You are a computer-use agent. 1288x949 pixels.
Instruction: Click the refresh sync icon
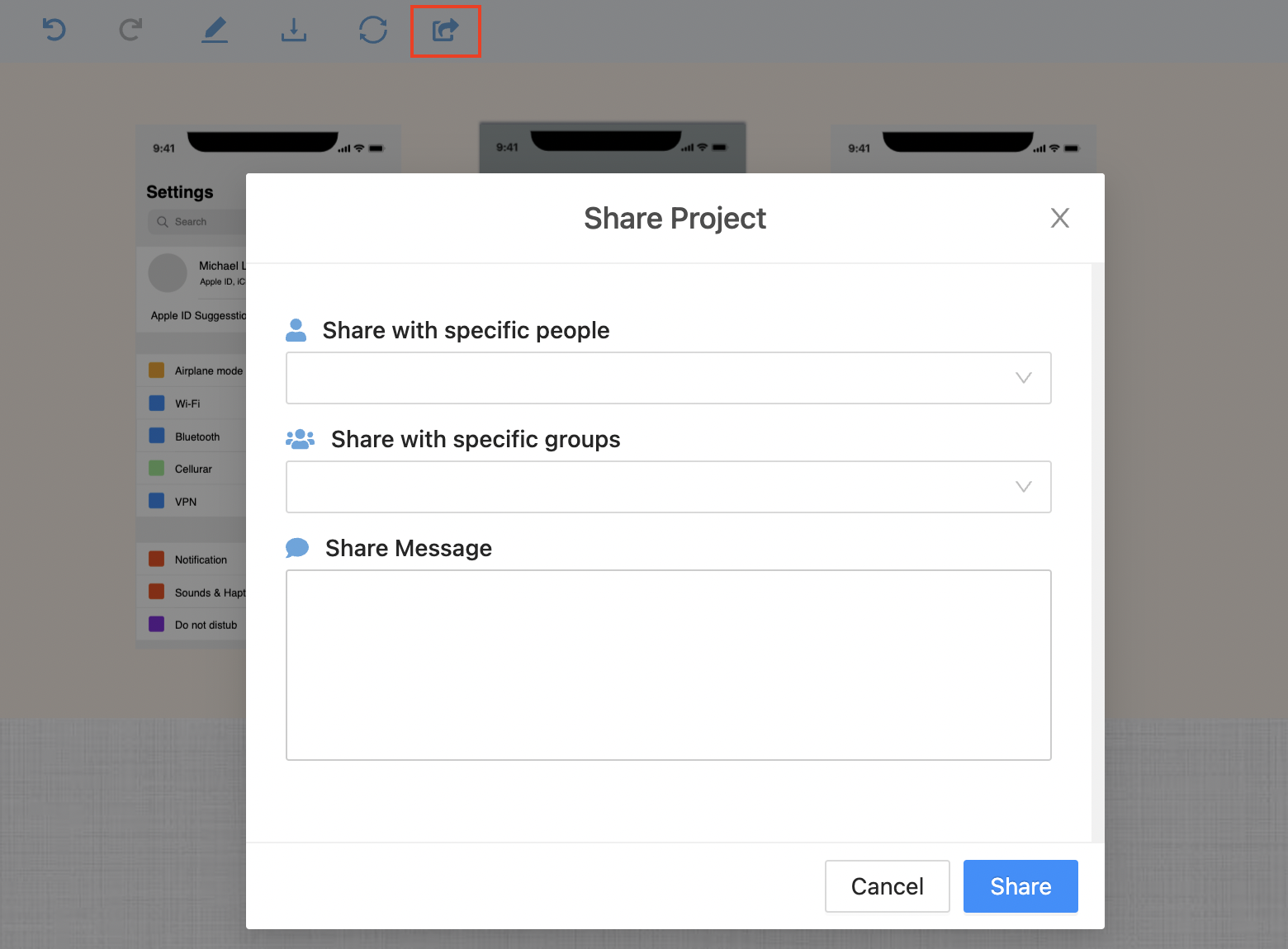(x=373, y=31)
